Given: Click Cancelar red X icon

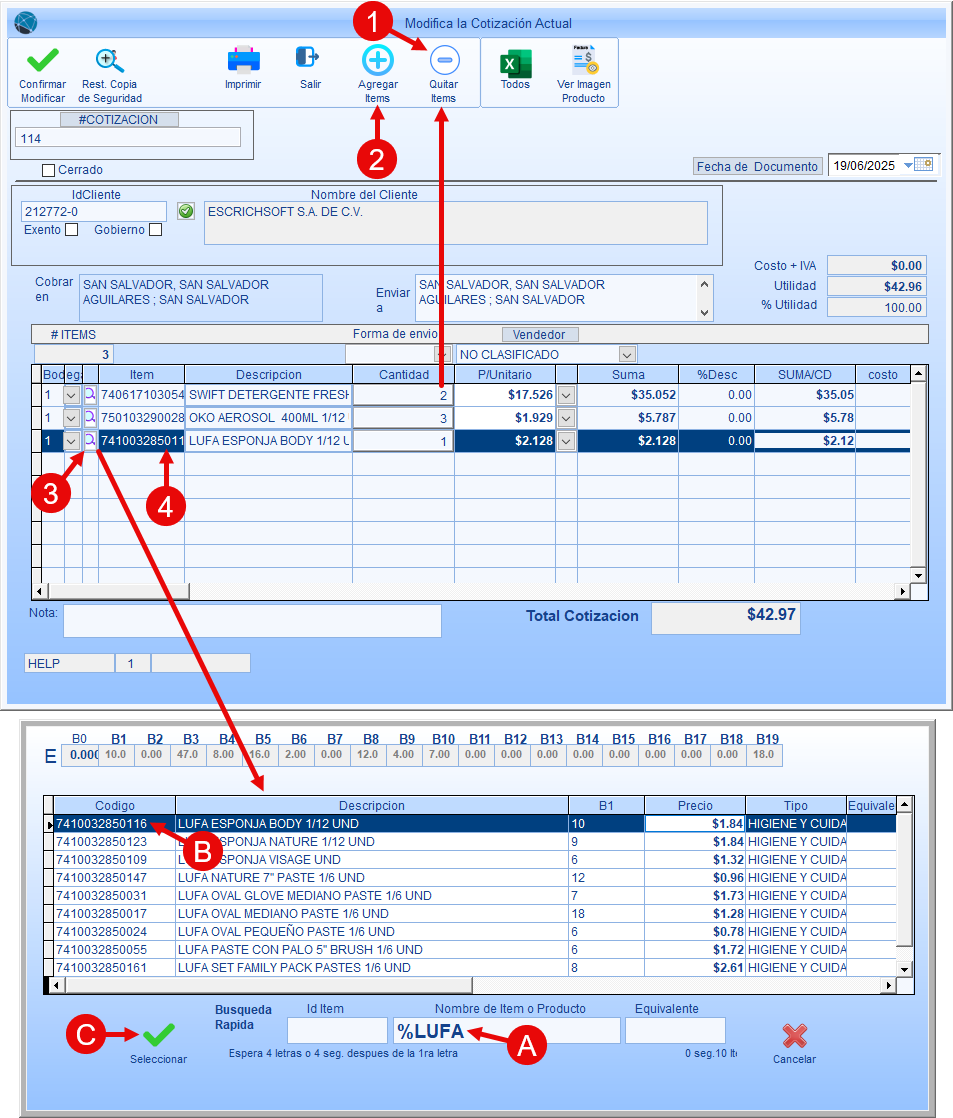Looking at the screenshot, I should (x=795, y=1035).
